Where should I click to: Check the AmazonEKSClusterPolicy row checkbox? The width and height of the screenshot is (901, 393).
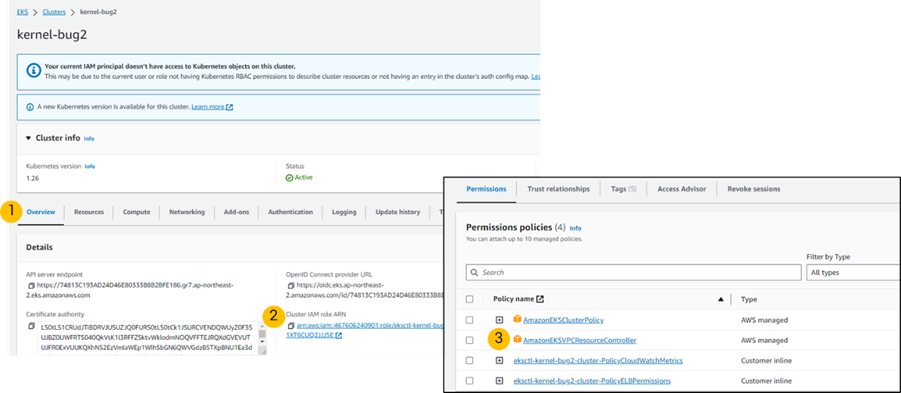pos(470,320)
